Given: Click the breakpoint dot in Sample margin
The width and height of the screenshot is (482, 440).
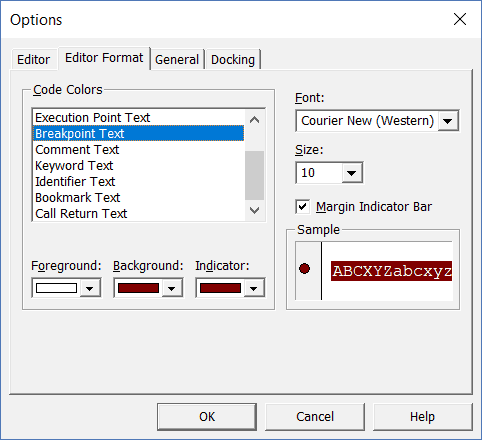Looking at the screenshot, I should point(304,269).
